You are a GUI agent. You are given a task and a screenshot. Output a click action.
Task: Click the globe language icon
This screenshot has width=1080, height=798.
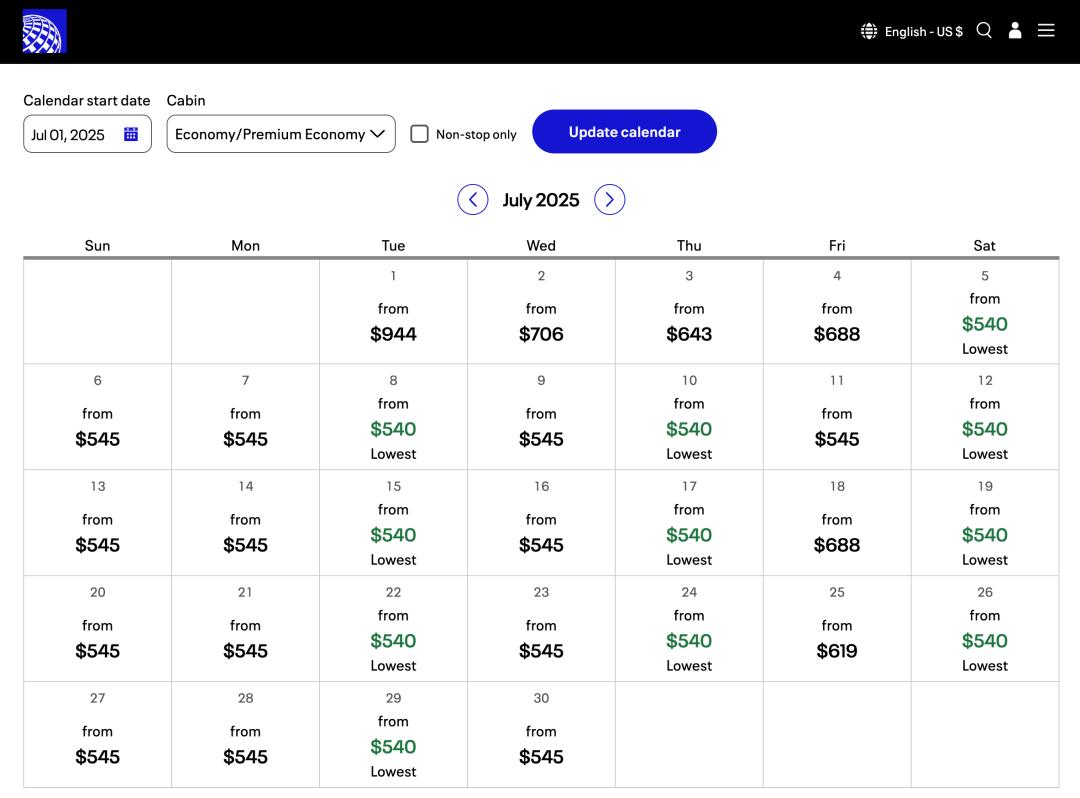coord(869,31)
